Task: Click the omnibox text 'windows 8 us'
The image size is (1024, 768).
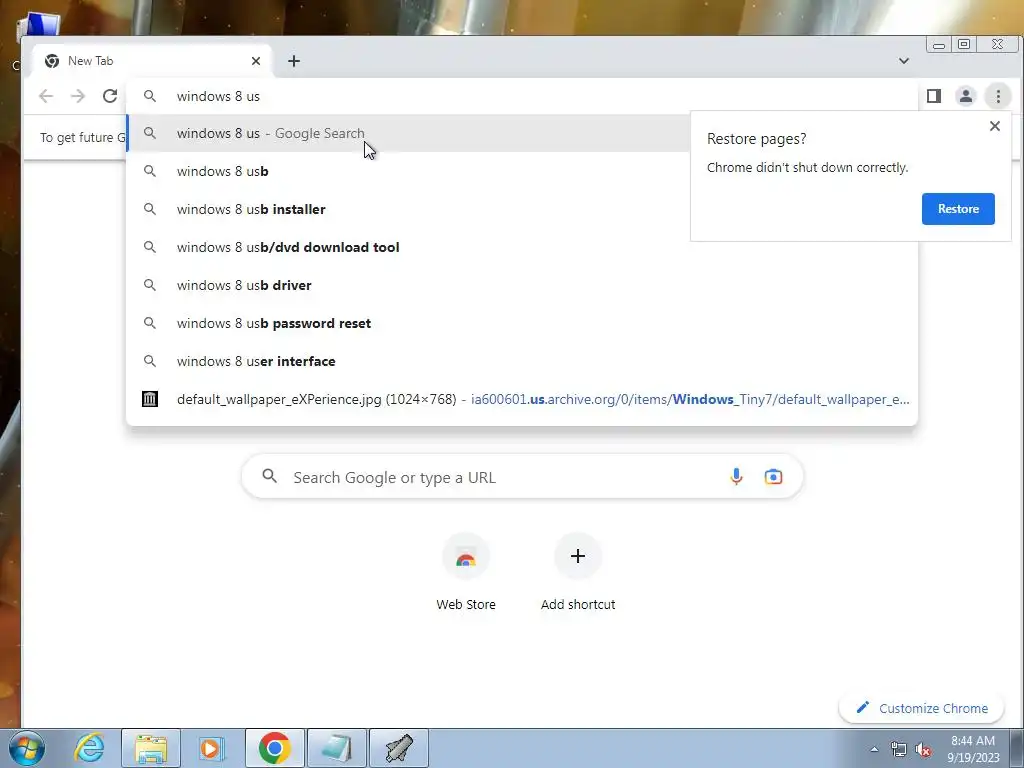Action: coord(218,97)
